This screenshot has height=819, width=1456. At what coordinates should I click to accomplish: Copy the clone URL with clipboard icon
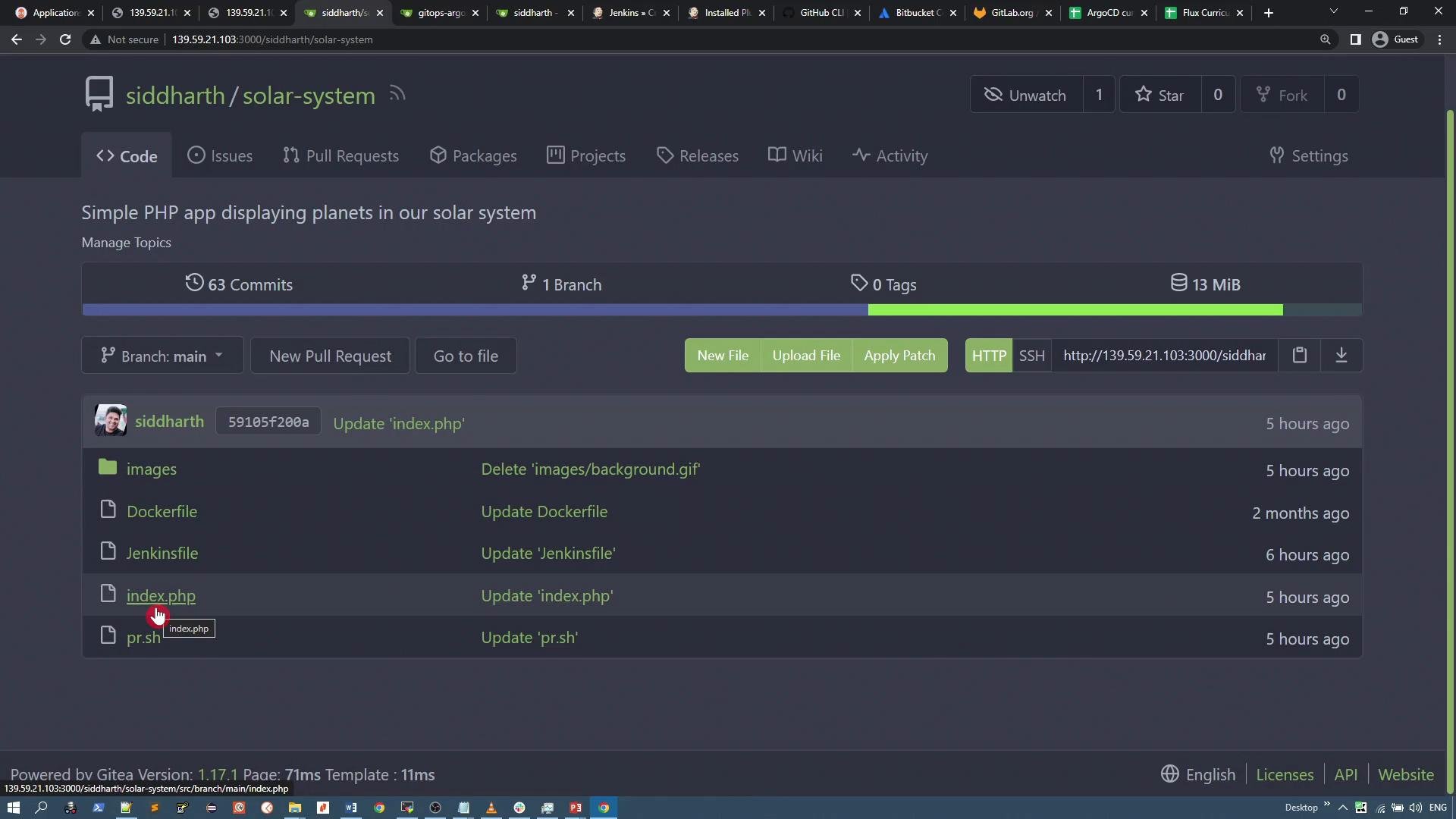point(1299,355)
